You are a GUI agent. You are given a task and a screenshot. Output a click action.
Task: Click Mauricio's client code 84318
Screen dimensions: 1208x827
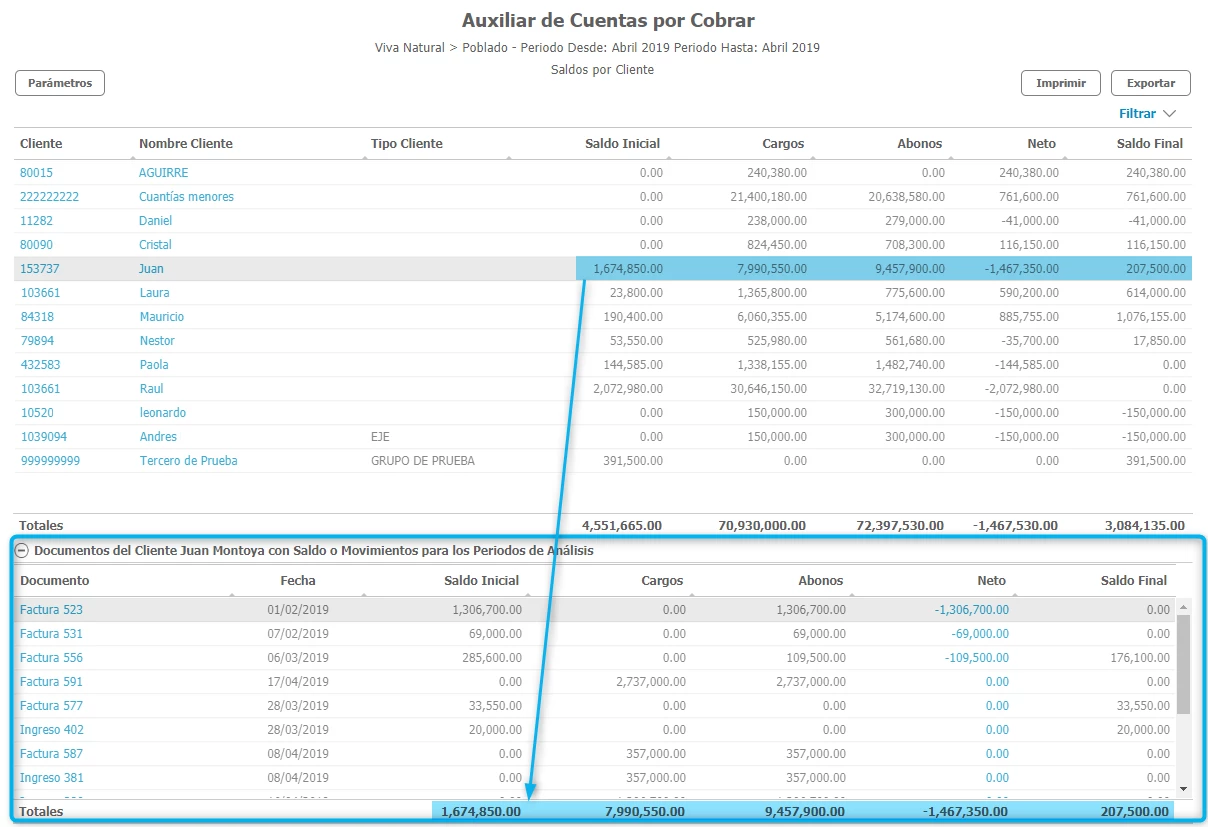[38, 317]
